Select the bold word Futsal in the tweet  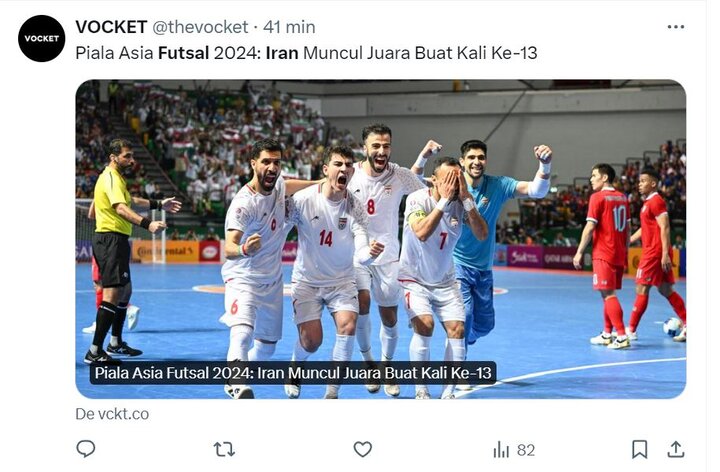[x=184, y=53]
